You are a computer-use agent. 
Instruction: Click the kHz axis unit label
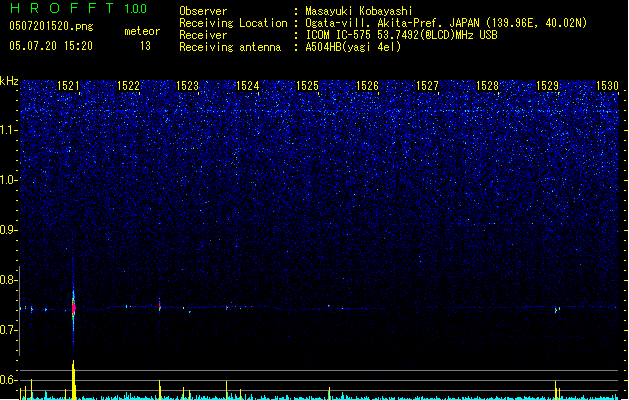9,81
